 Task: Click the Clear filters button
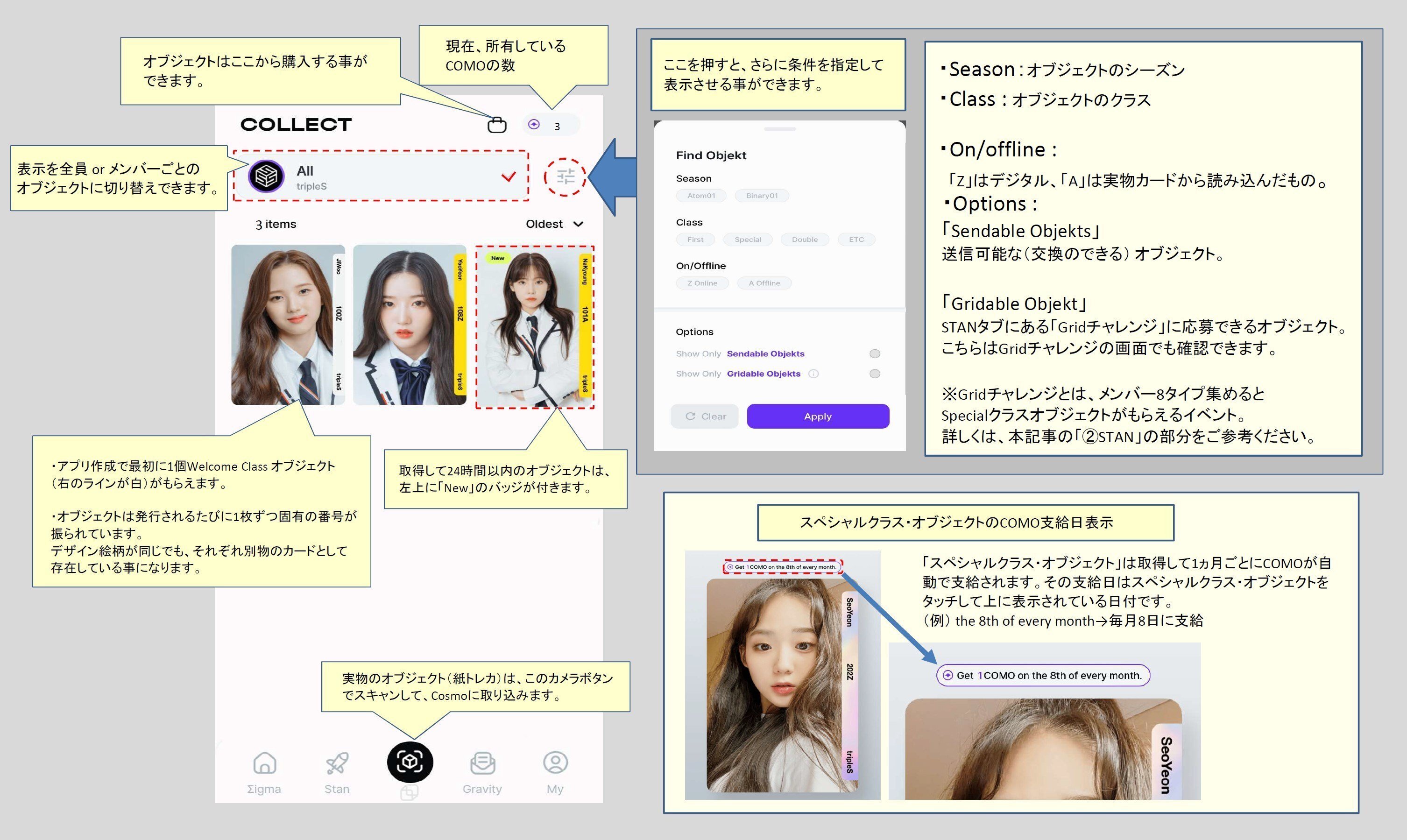click(x=705, y=416)
